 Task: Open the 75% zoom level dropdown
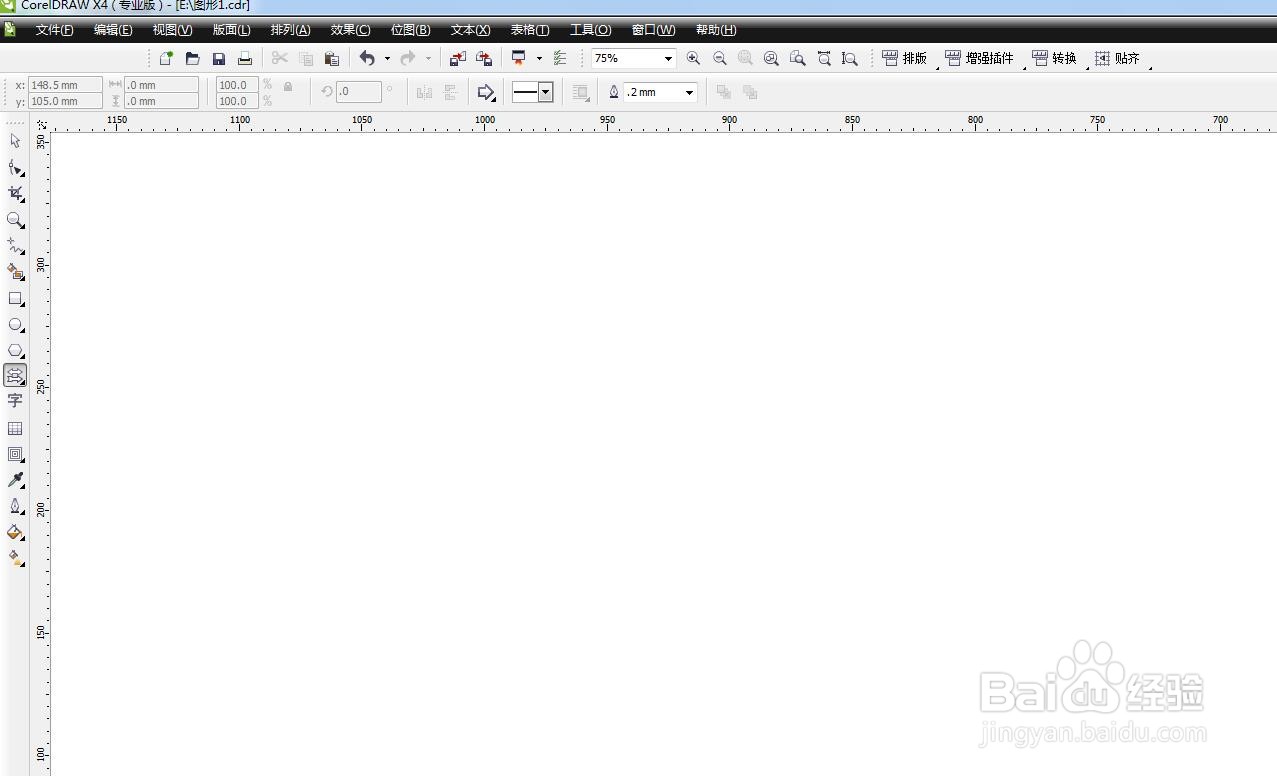coord(668,59)
